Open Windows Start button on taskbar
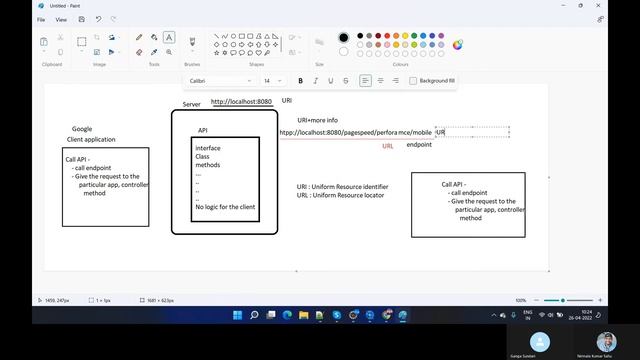This screenshot has width=640, height=360. pyautogui.click(x=237, y=315)
